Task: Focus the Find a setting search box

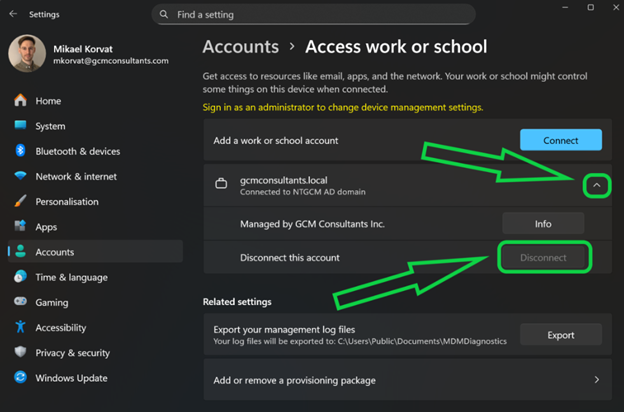Action: point(314,15)
